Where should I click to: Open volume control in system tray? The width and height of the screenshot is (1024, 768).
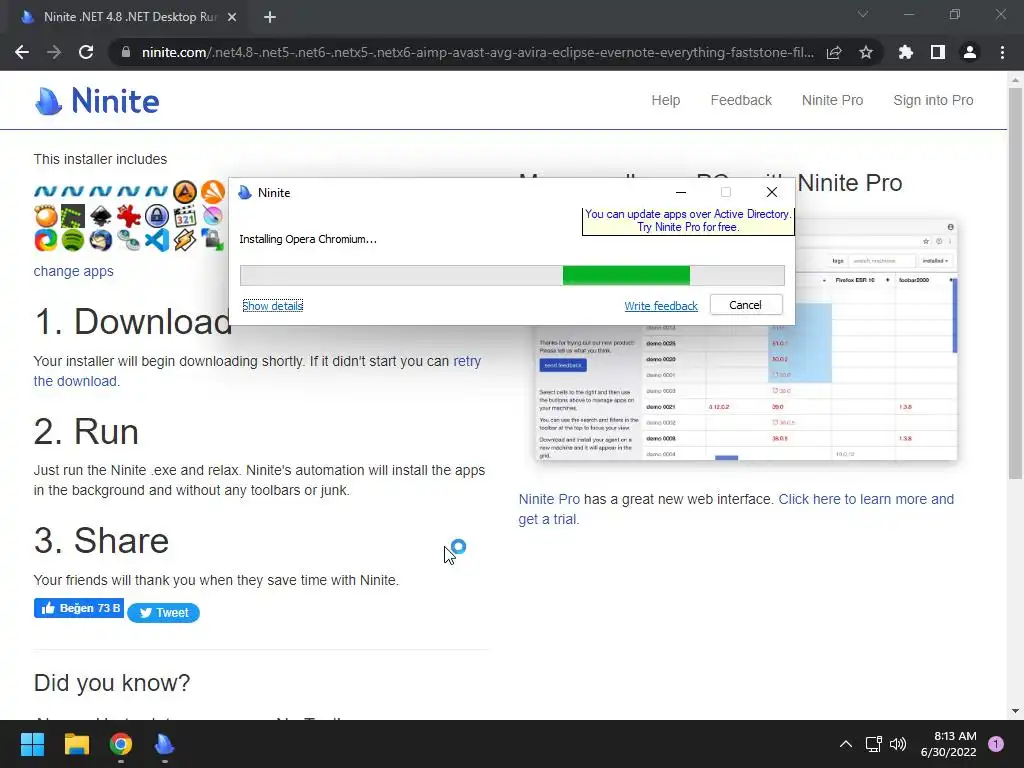[898, 744]
